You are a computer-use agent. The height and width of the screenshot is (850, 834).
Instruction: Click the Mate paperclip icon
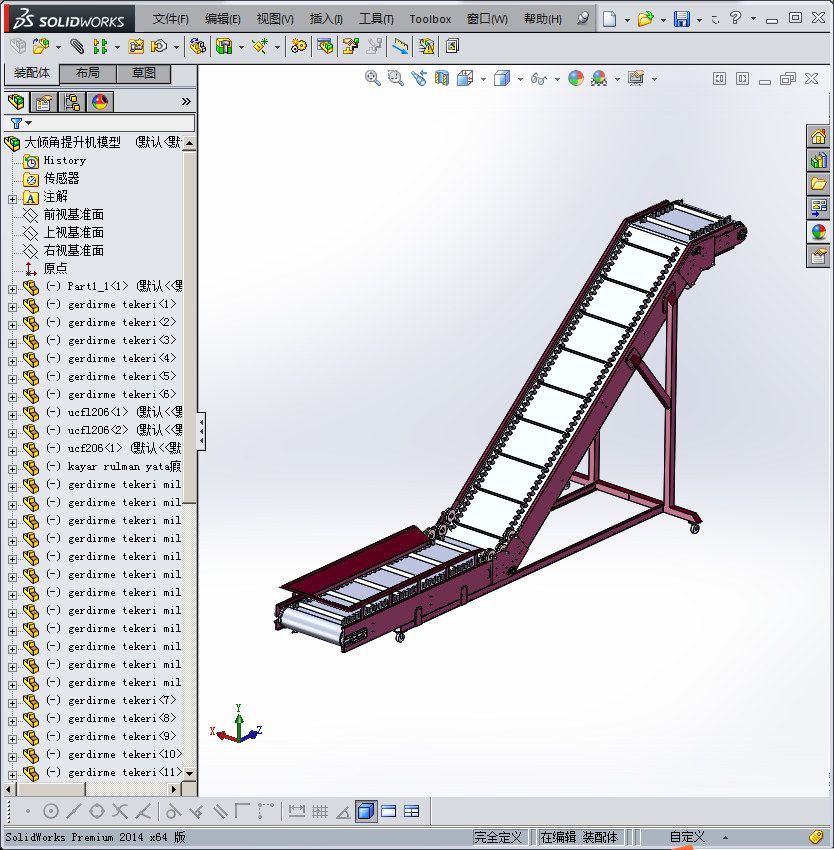point(77,47)
